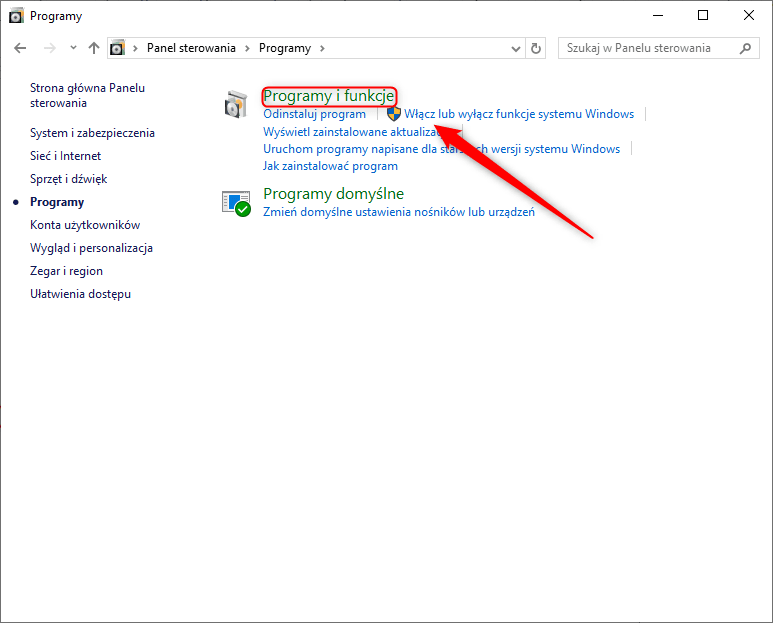Click the search magnifier icon
This screenshot has width=773, height=623.
coord(746,48)
